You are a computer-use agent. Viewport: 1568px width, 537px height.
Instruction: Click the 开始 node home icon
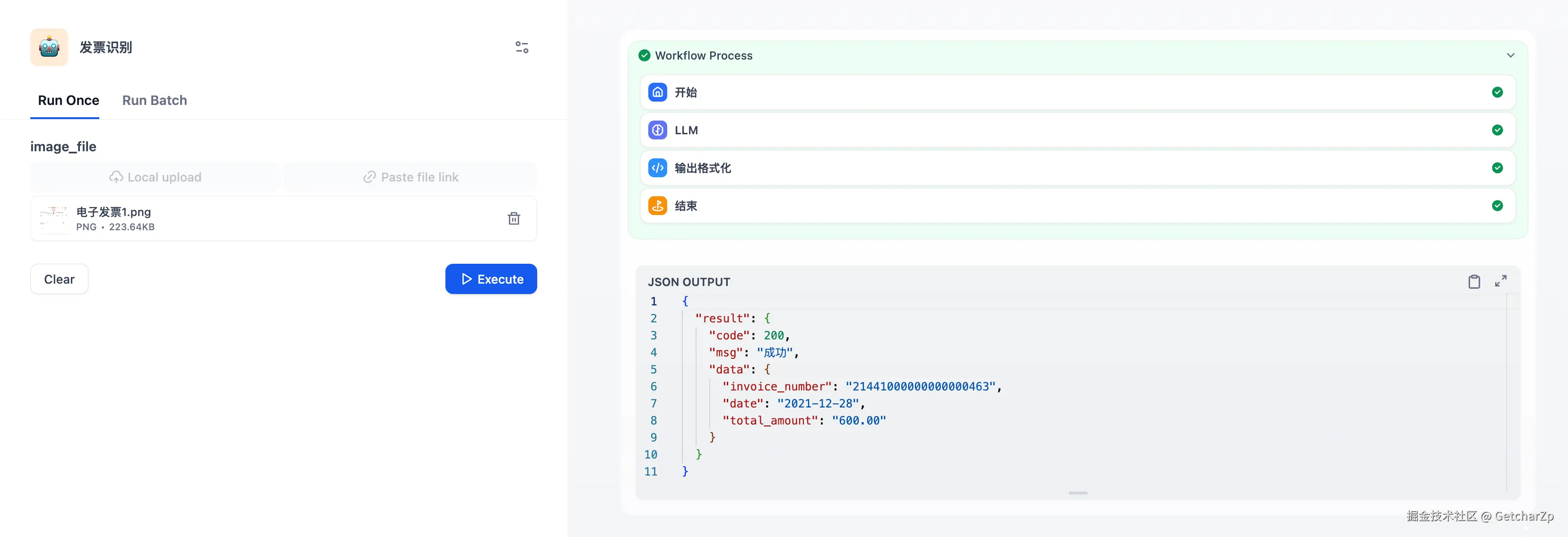[x=657, y=92]
